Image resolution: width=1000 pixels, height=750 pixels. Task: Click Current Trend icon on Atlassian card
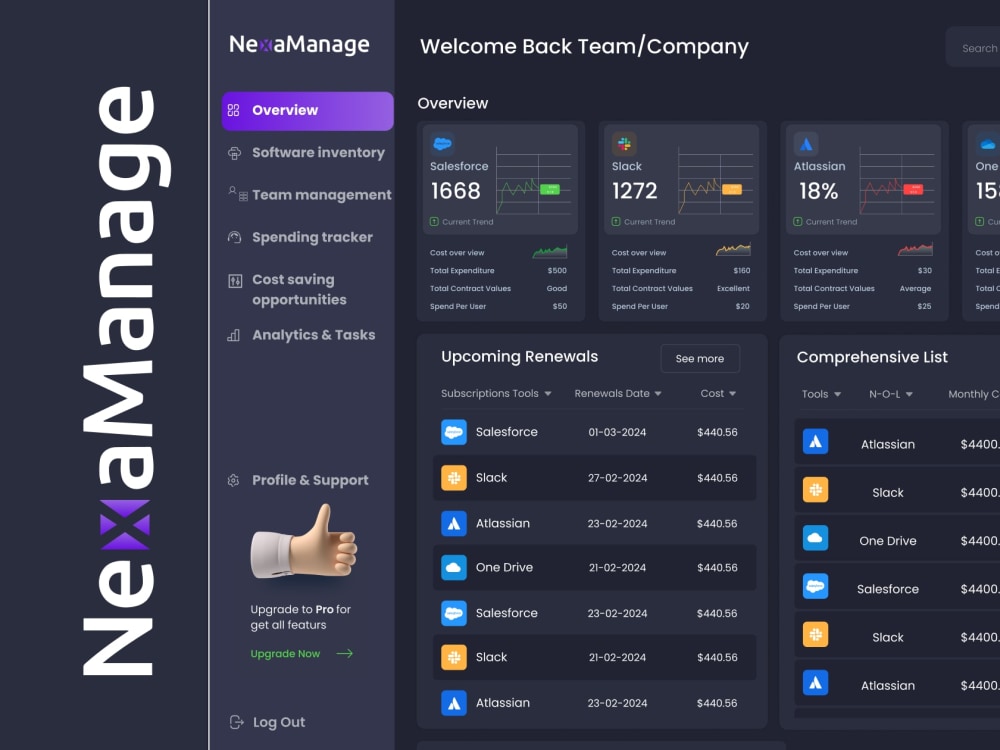point(798,222)
